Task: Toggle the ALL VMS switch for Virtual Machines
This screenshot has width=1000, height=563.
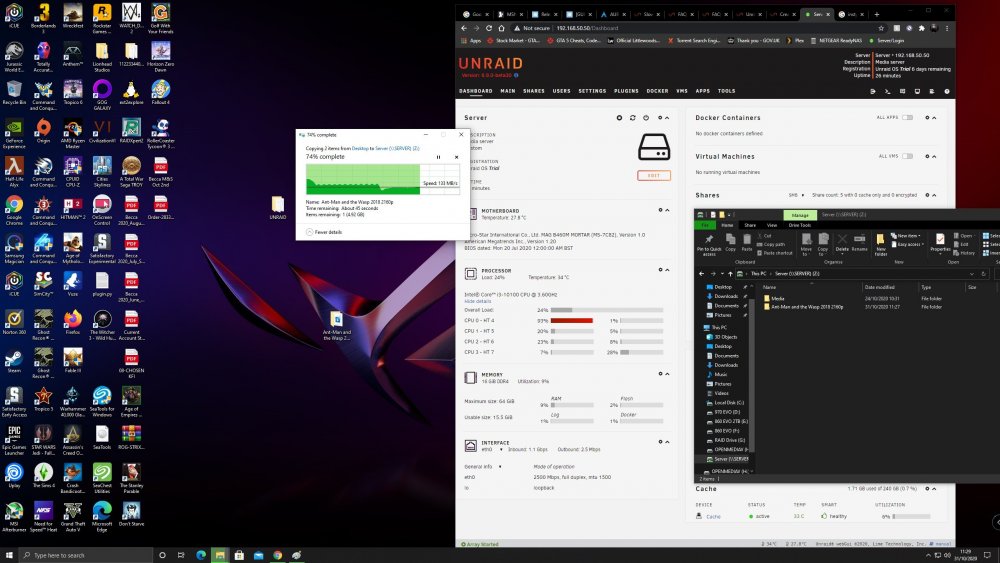Action: tap(908, 156)
